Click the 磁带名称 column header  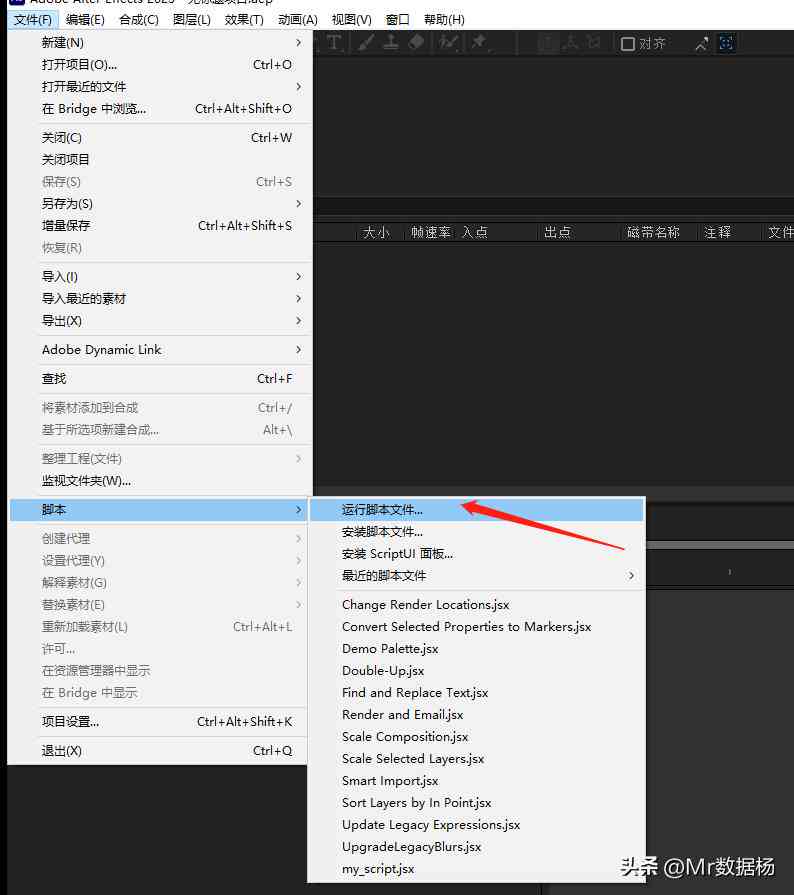pos(654,232)
